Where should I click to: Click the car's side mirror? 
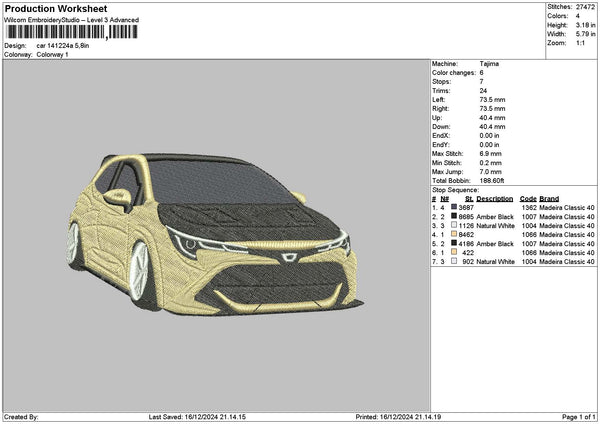coord(117,198)
